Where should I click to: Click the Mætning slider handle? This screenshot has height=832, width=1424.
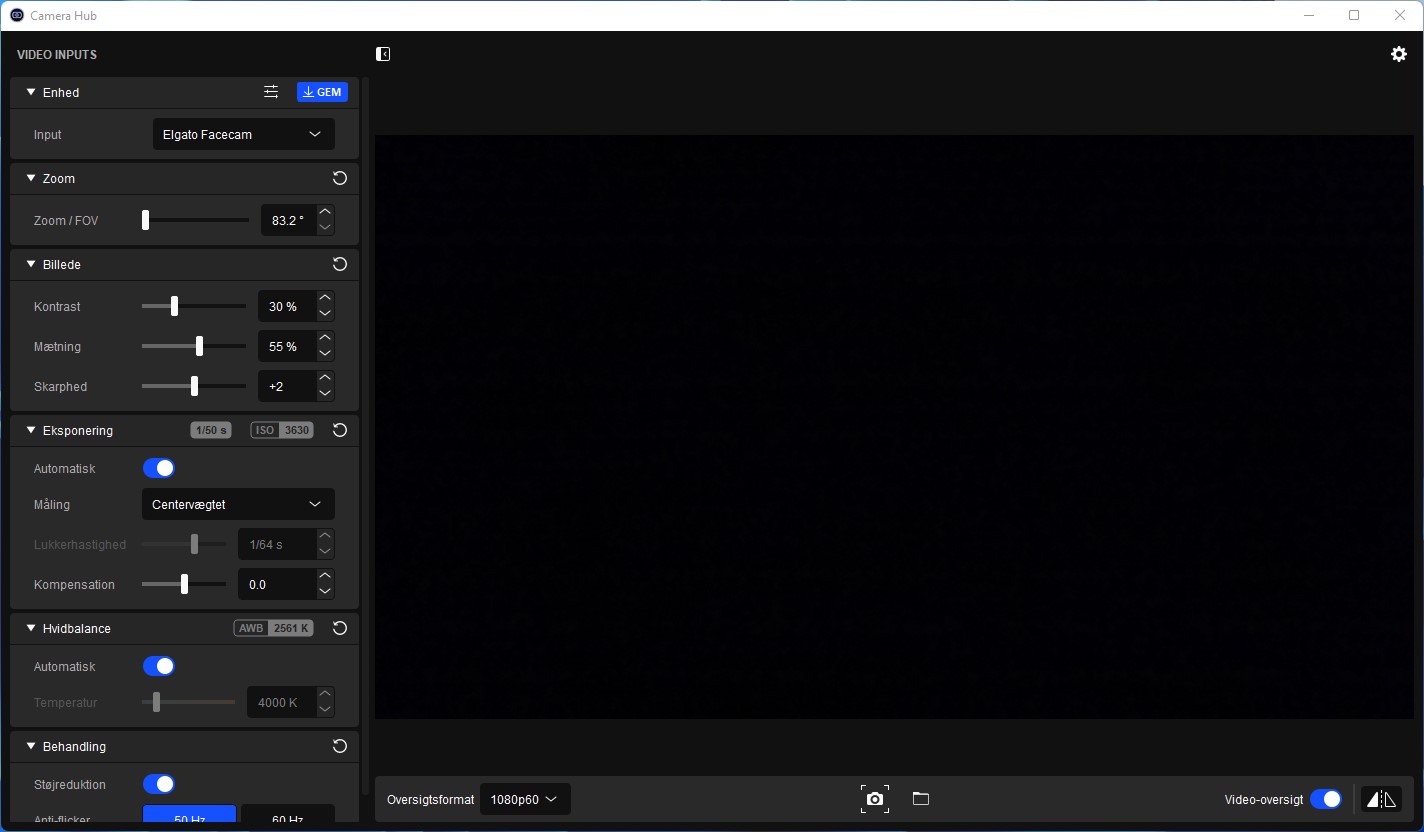coord(199,346)
